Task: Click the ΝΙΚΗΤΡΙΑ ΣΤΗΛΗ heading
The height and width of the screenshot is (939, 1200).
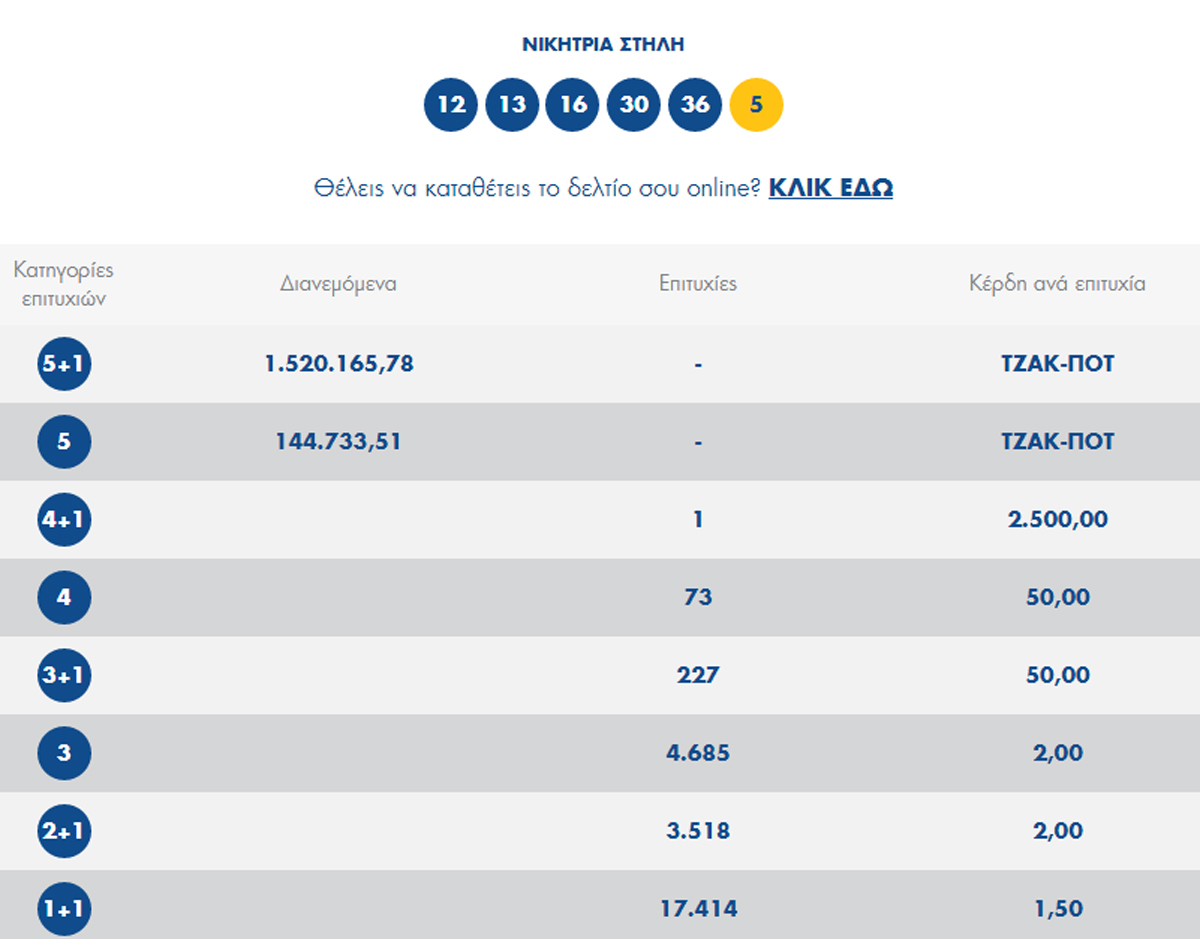Action: point(603,45)
